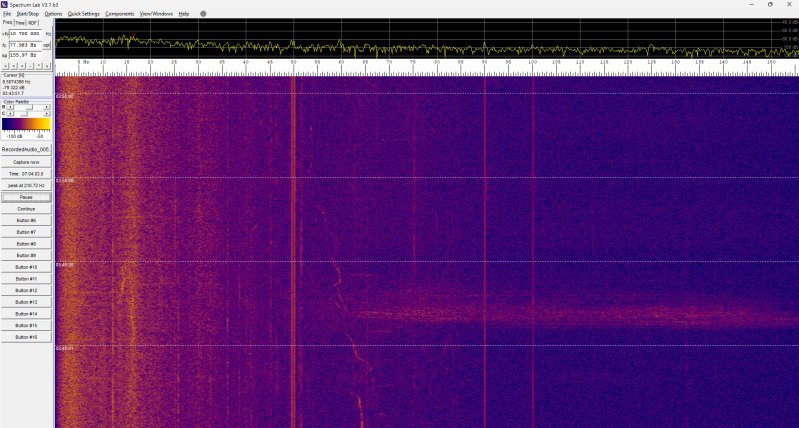The image size is (799, 428).
Task: Click the opt button beside fc field
Action: 46,45
